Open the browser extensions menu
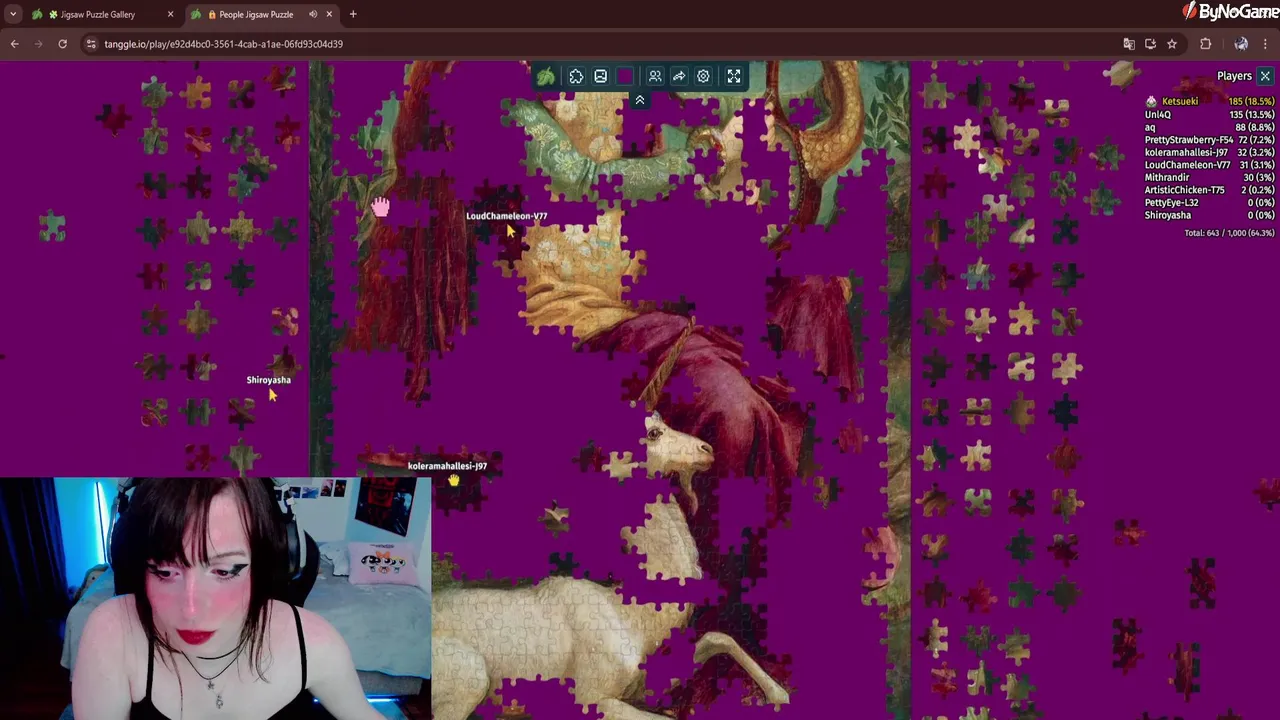The image size is (1280, 720). pyautogui.click(x=1205, y=44)
